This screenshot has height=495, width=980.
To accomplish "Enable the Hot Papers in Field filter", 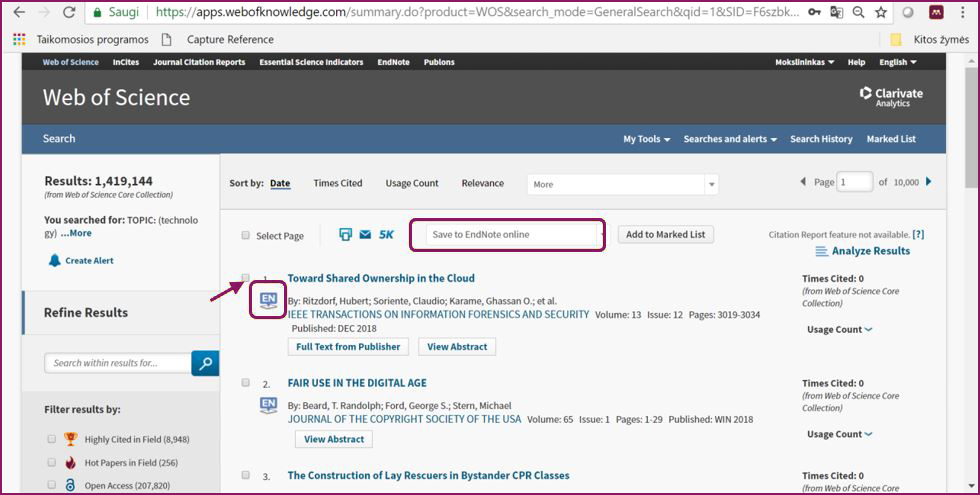I will click(52, 462).
